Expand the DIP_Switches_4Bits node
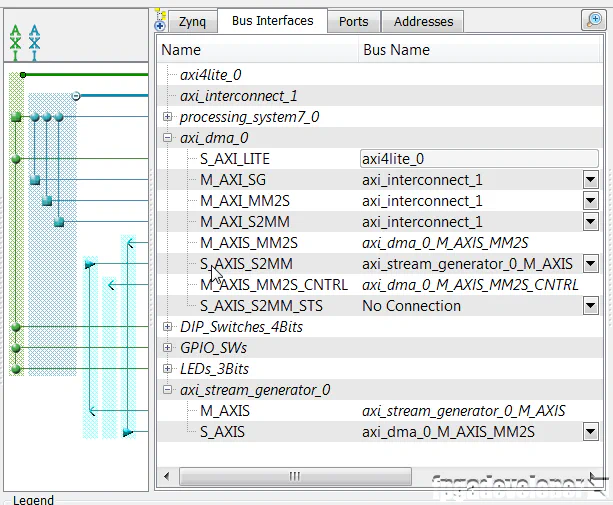The height and width of the screenshot is (505, 613). click(168, 327)
